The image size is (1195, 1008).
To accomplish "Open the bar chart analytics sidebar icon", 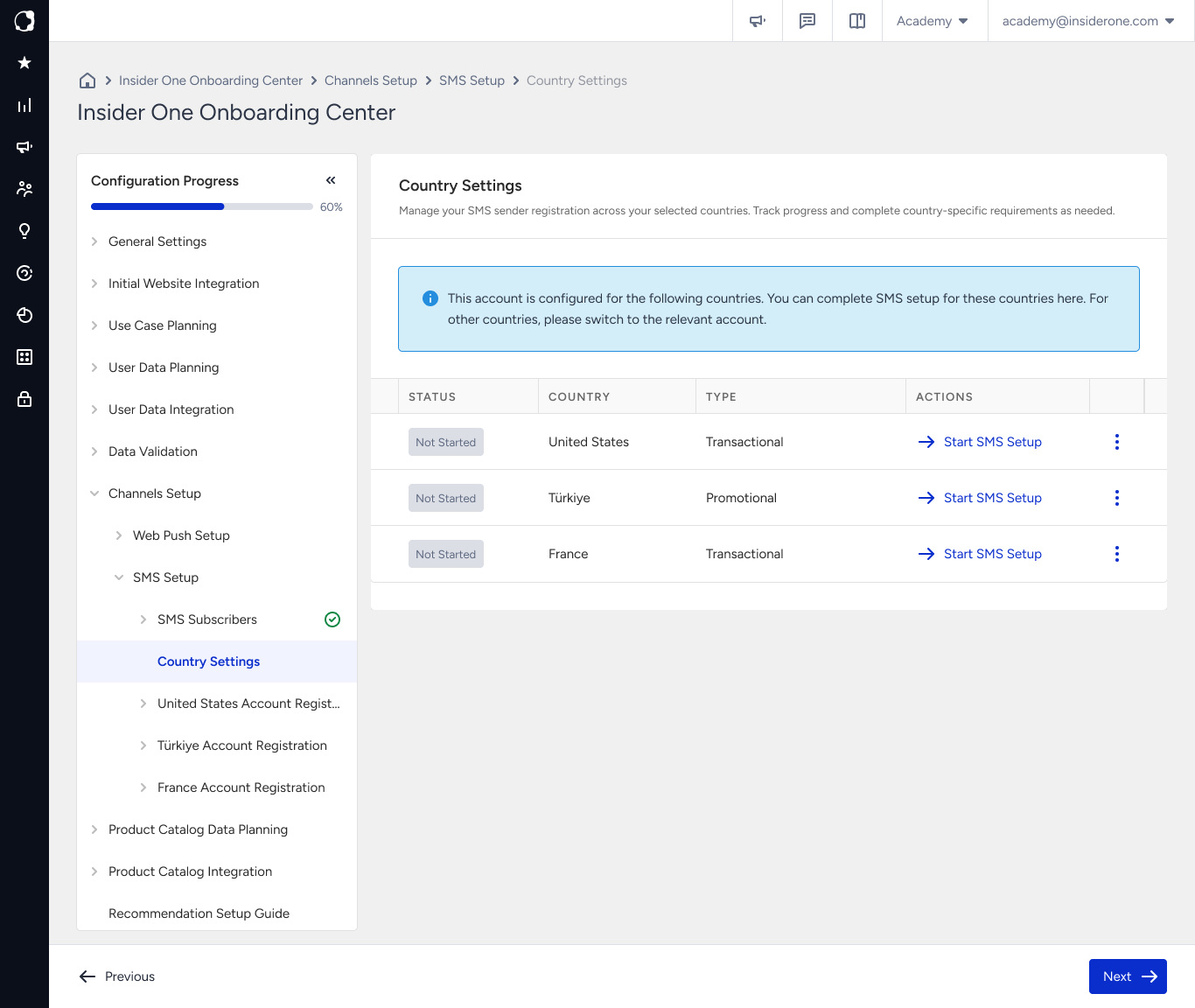I will point(24,105).
